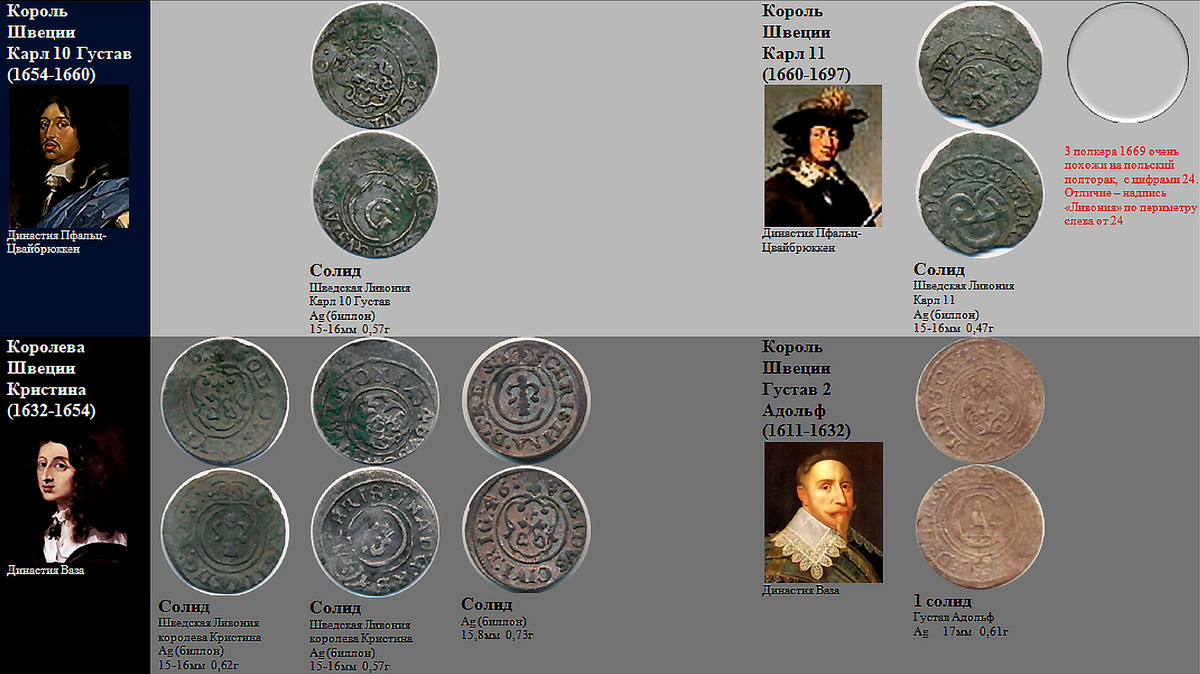Click heading 'Карл 11 (1660-1697)'
This screenshot has height=674, width=1200.
[x=806, y=63]
